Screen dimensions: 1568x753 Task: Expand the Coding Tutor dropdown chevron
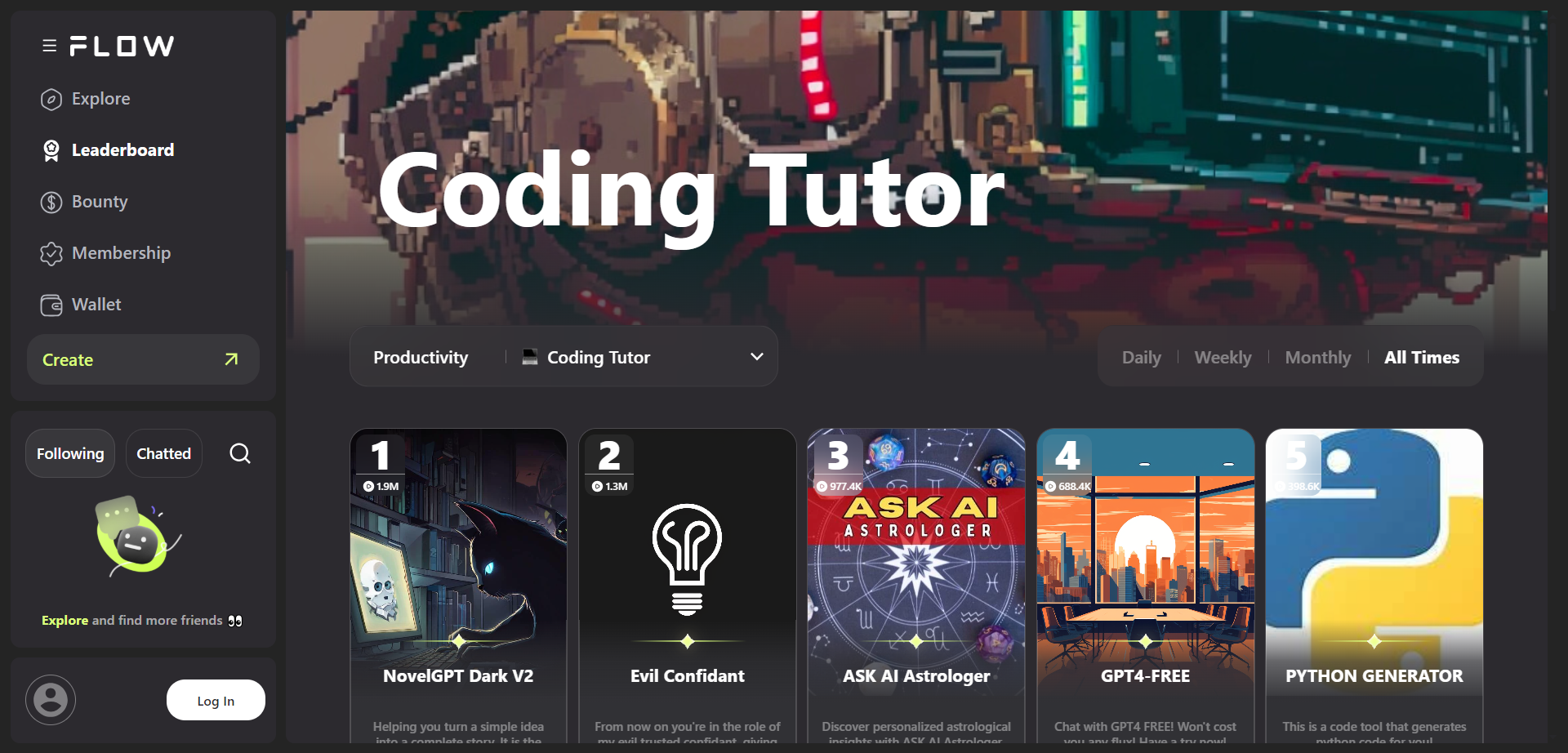(757, 357)
